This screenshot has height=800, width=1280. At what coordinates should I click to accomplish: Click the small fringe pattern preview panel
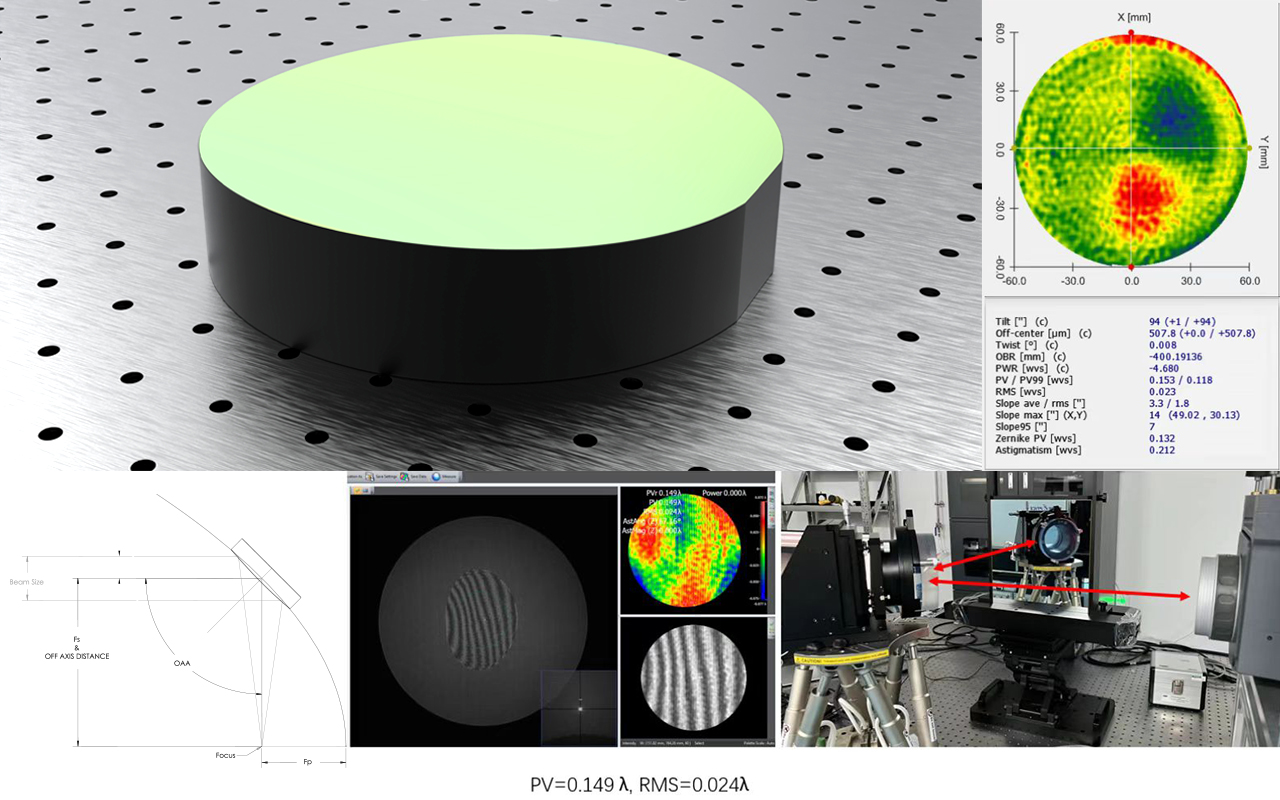[x=692, y=678]
